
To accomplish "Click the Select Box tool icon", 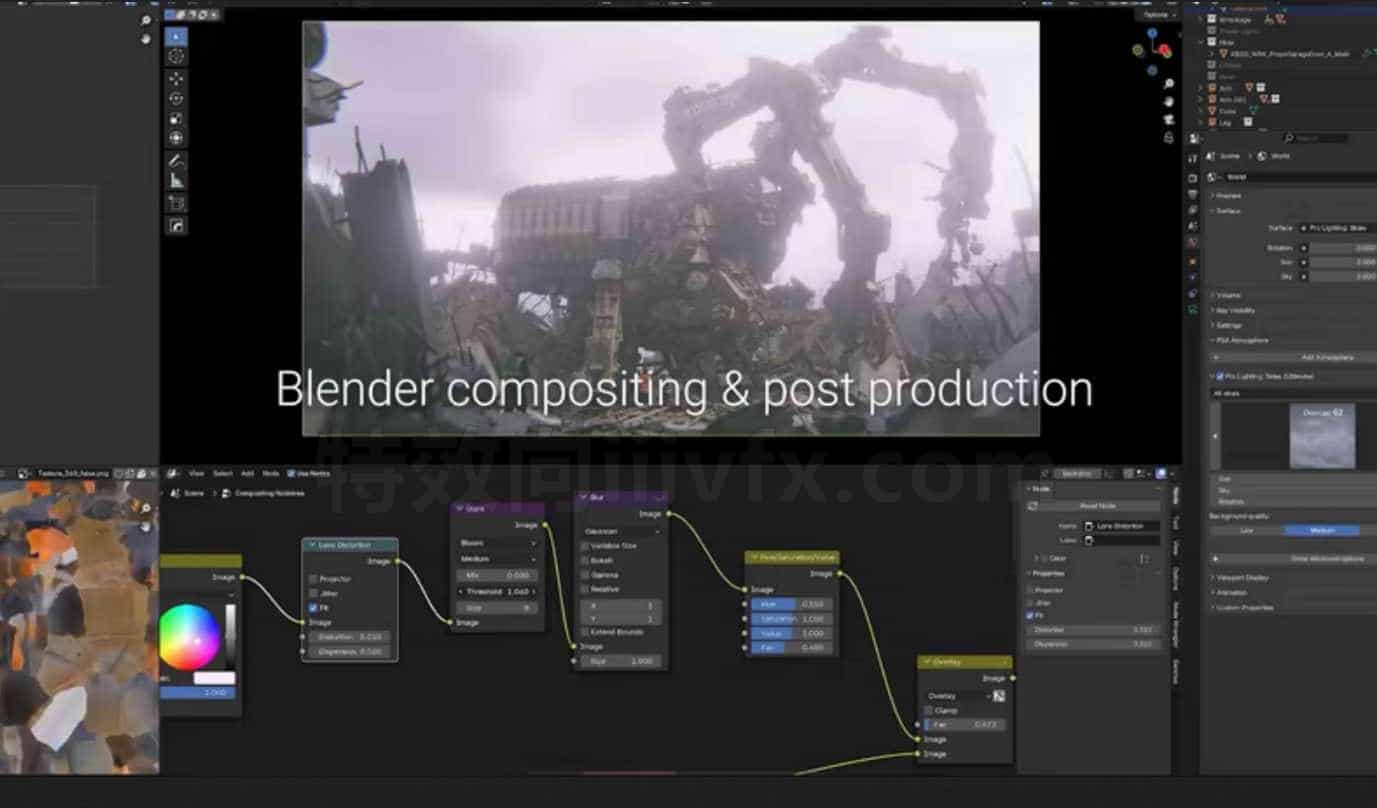I will 176,35.
